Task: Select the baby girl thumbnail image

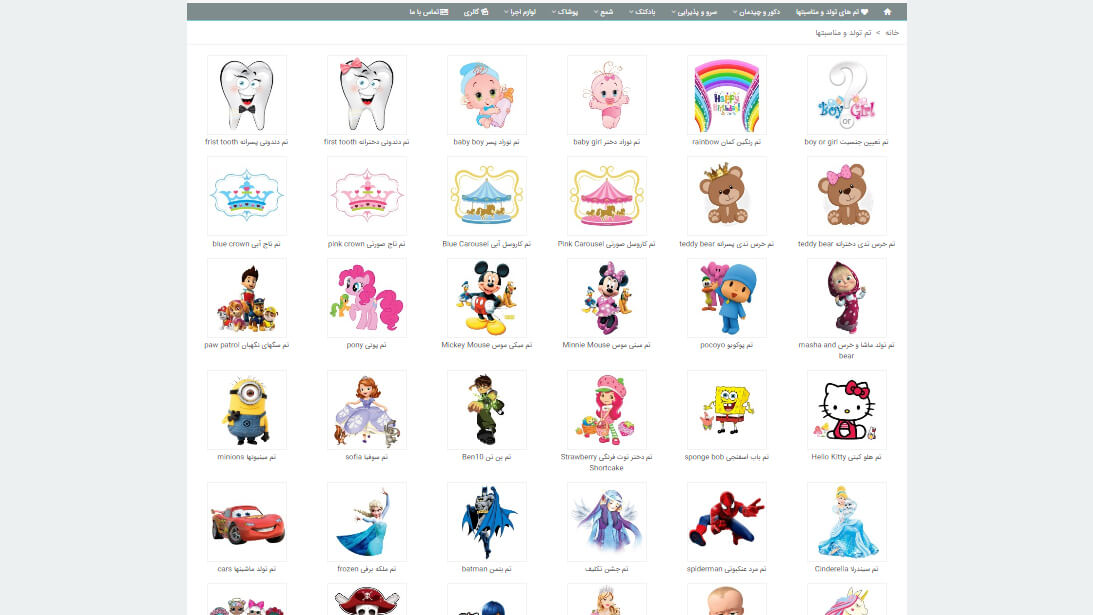Action: point(606,95)
